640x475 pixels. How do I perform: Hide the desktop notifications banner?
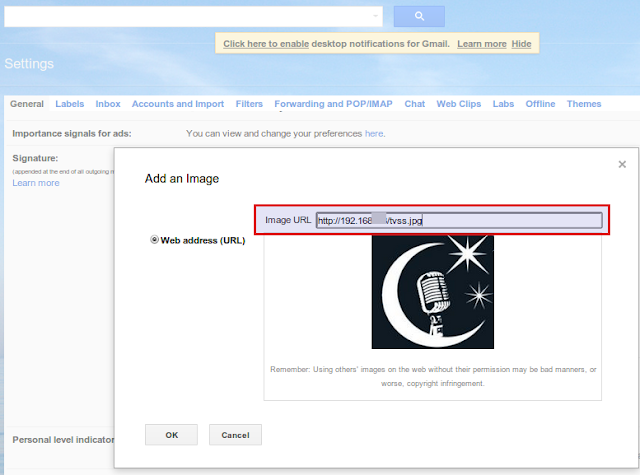pos(522,44)
